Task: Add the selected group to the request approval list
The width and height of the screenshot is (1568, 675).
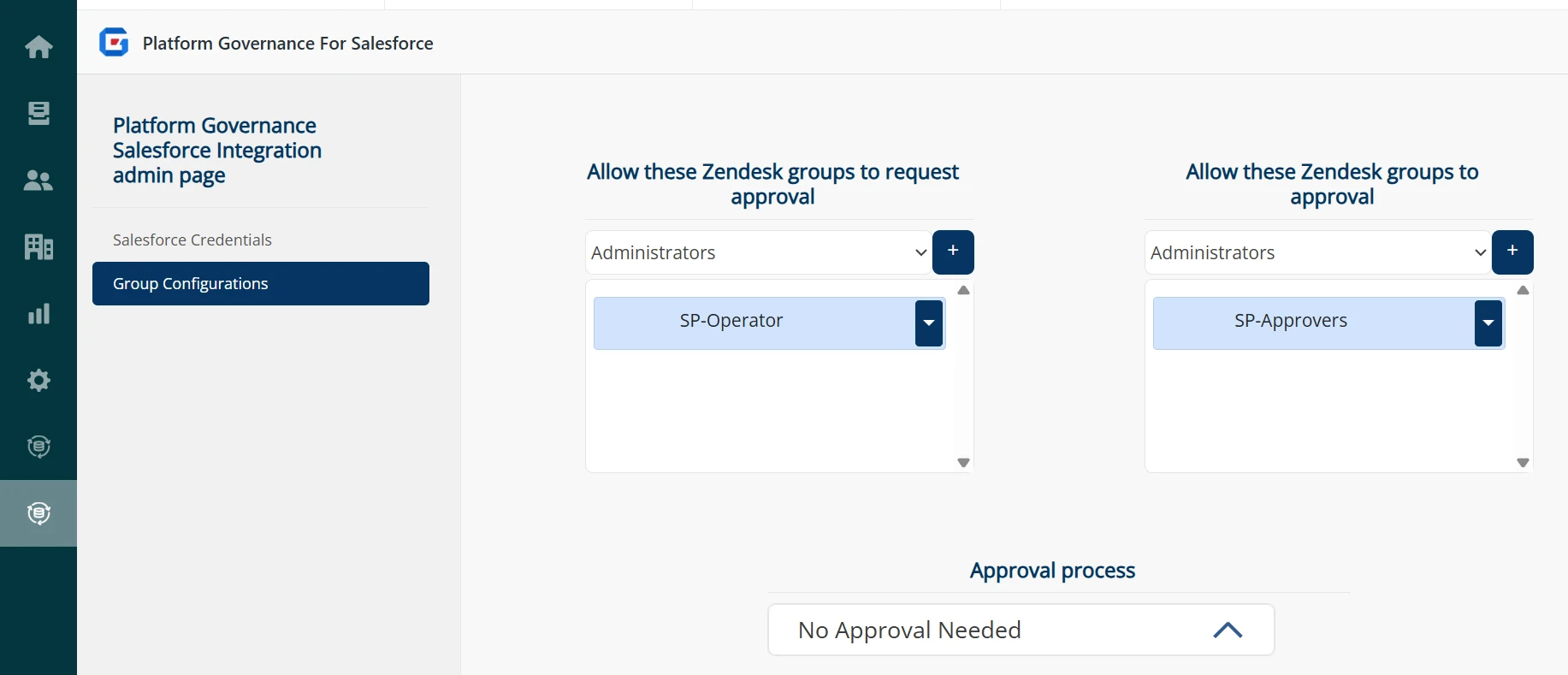Action: (x=953, y=252)
